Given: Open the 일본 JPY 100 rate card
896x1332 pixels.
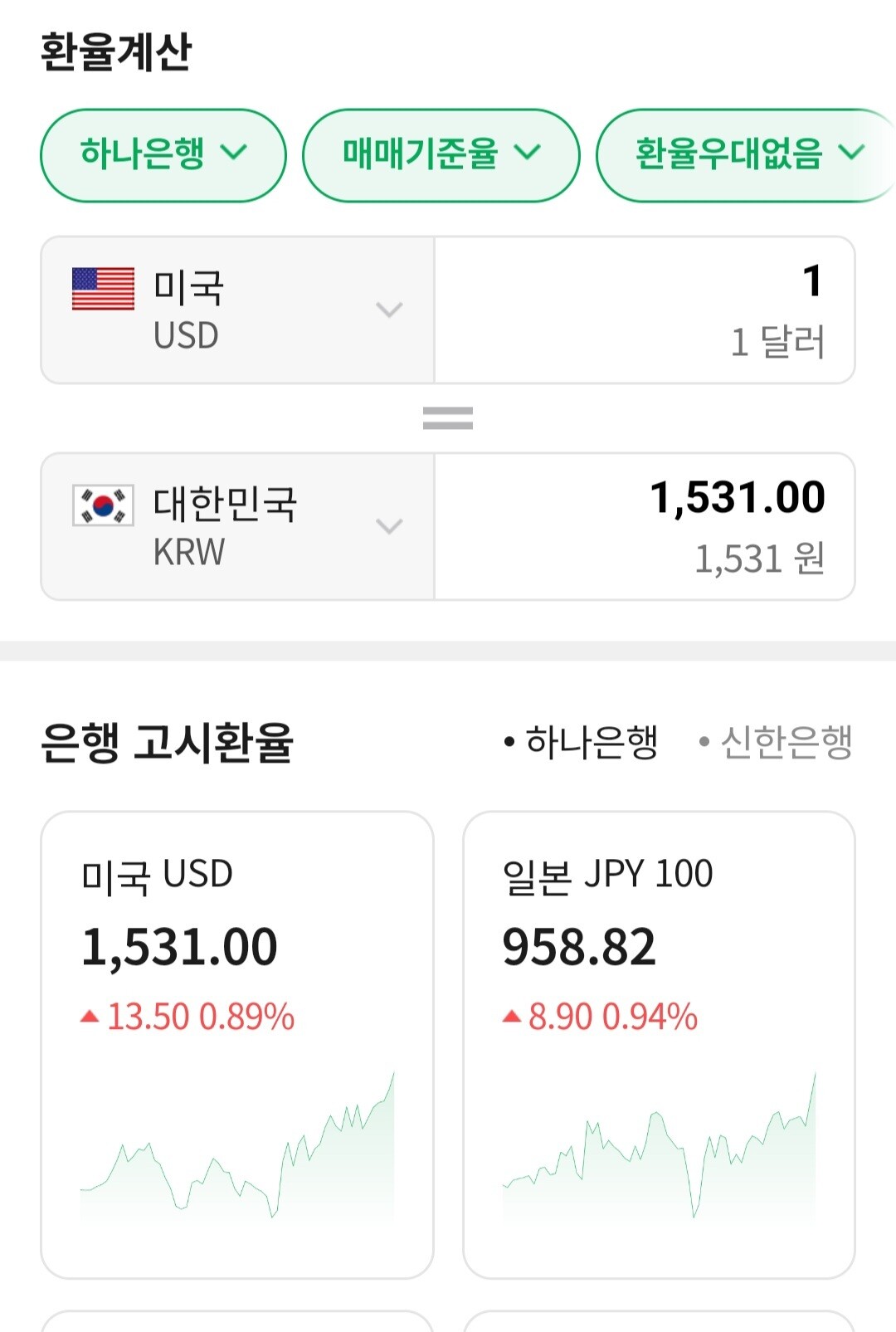Looking at the screenshot, I should click(659, 1045).
